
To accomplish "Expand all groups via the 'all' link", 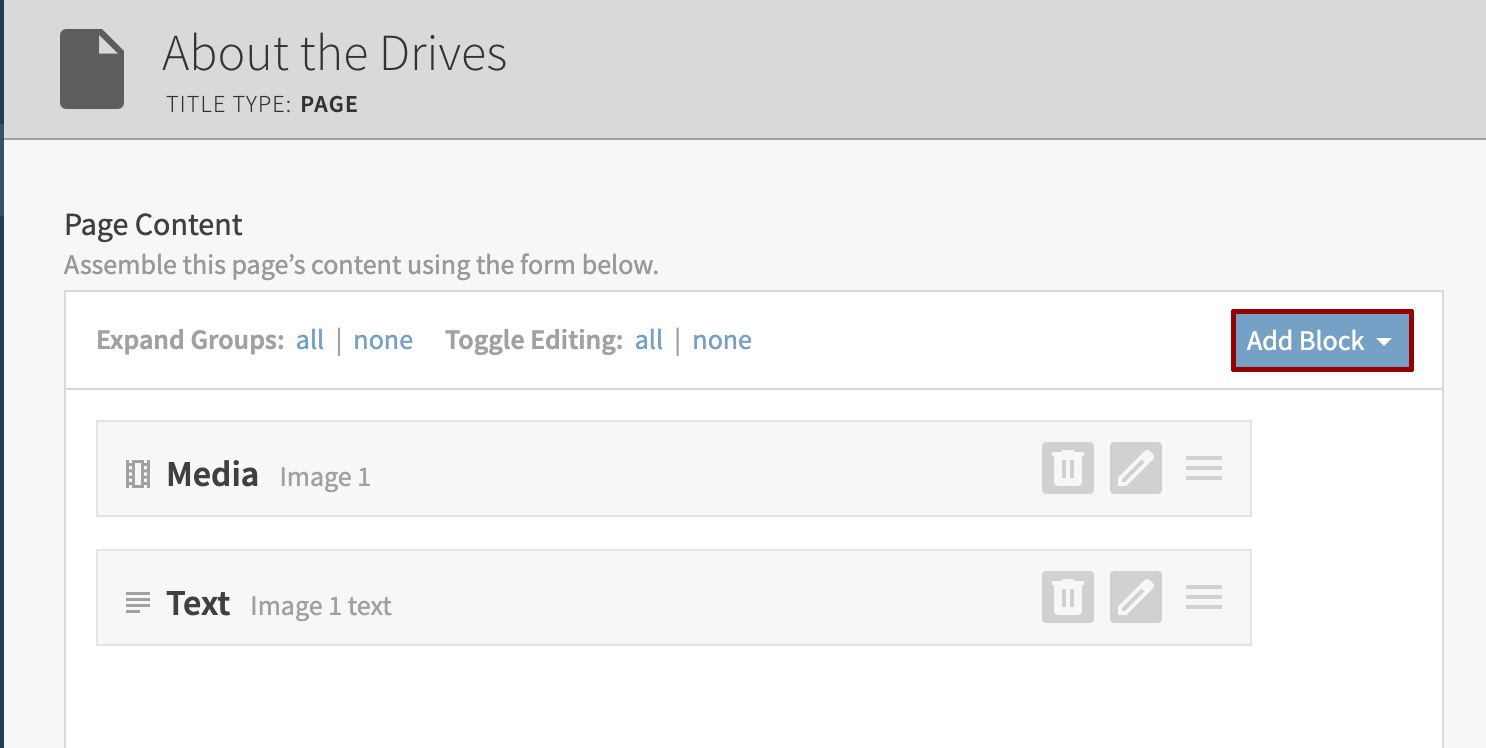I will click(310, 340).
